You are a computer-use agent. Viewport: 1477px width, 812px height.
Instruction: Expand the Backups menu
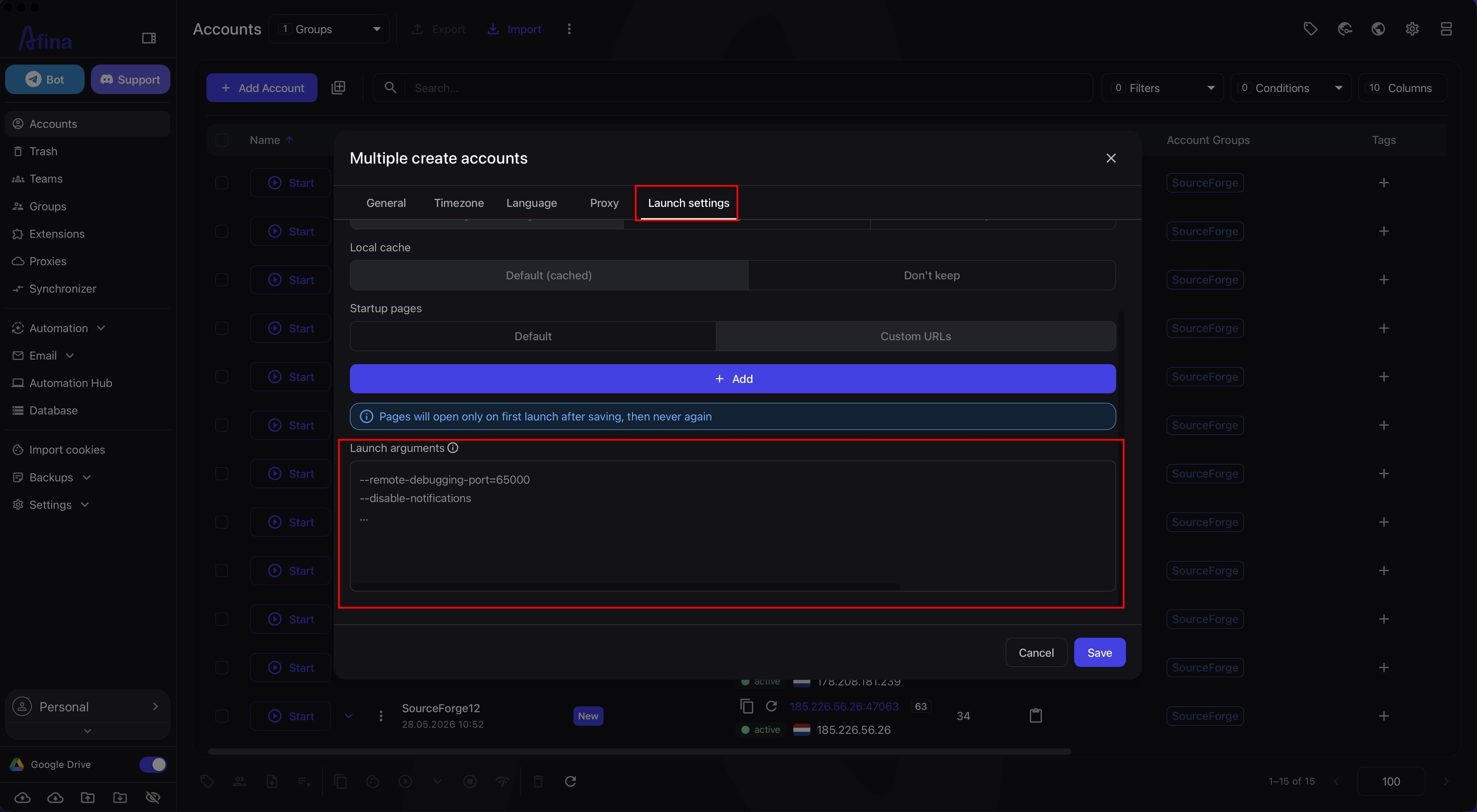pos(88,478)
